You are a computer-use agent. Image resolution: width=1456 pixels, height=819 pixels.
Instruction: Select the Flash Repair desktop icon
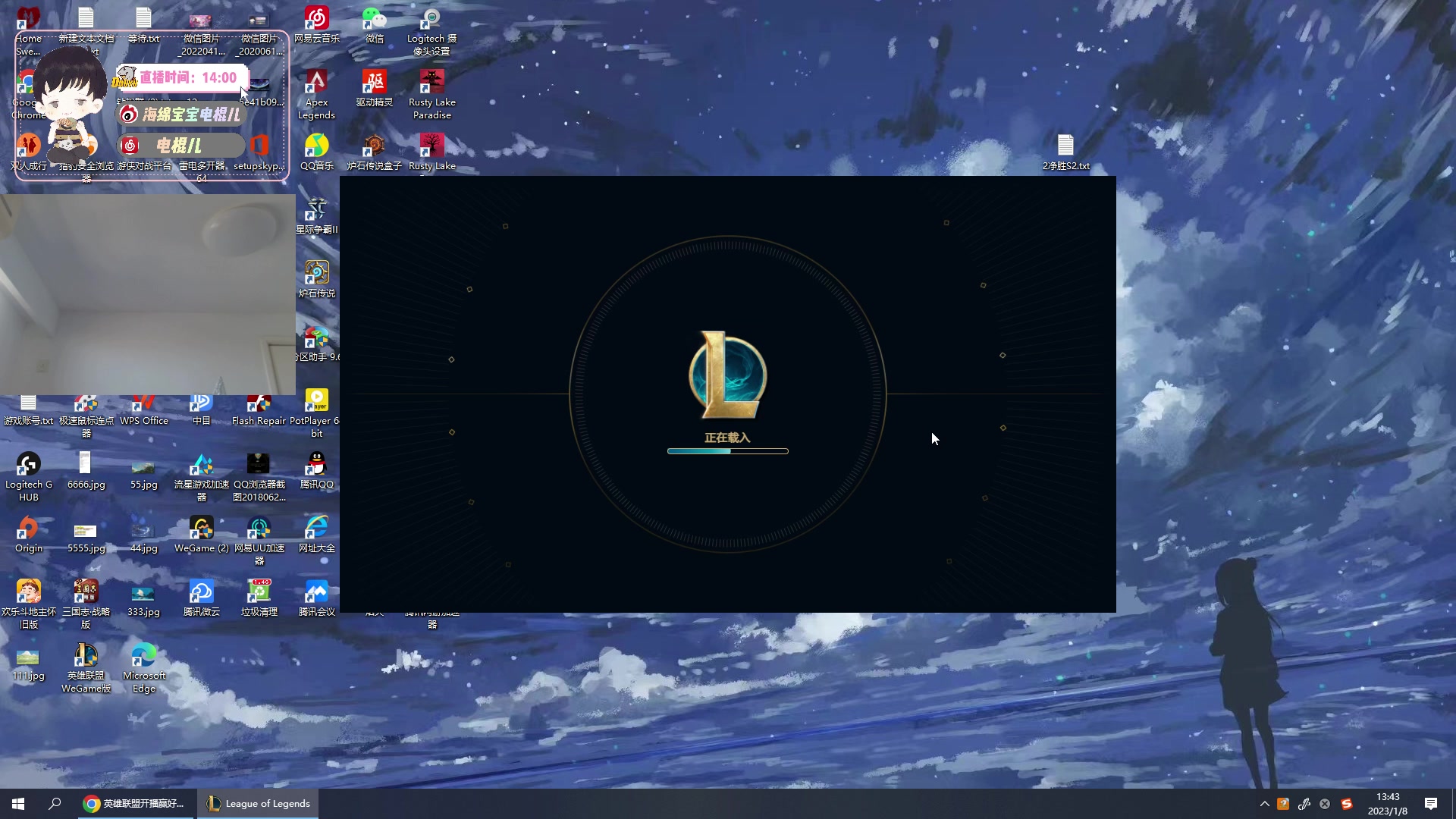point(259,410)
